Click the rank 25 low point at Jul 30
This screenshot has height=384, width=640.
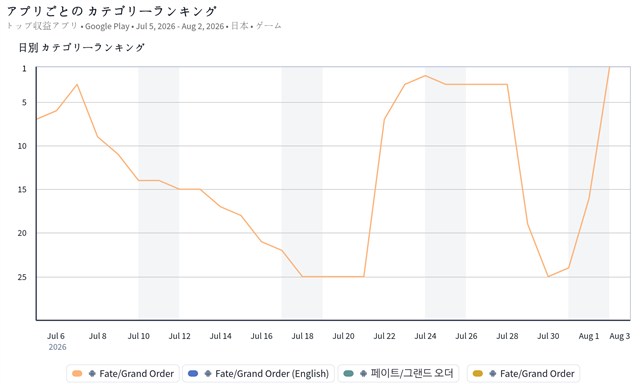click(x=548, y=277)
